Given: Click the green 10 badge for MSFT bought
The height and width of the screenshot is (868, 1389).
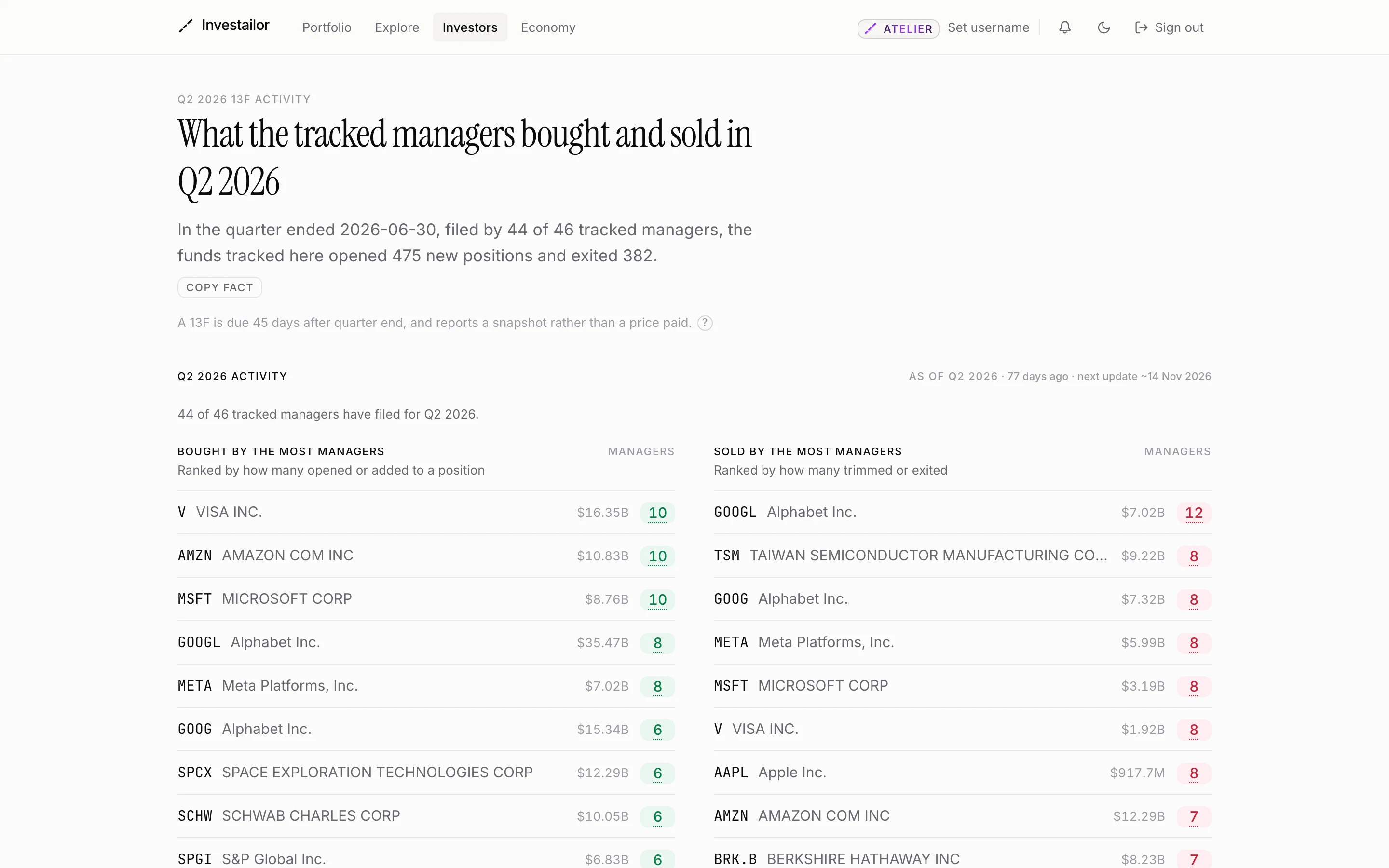Looking at the screenshot, I should 658,600.
